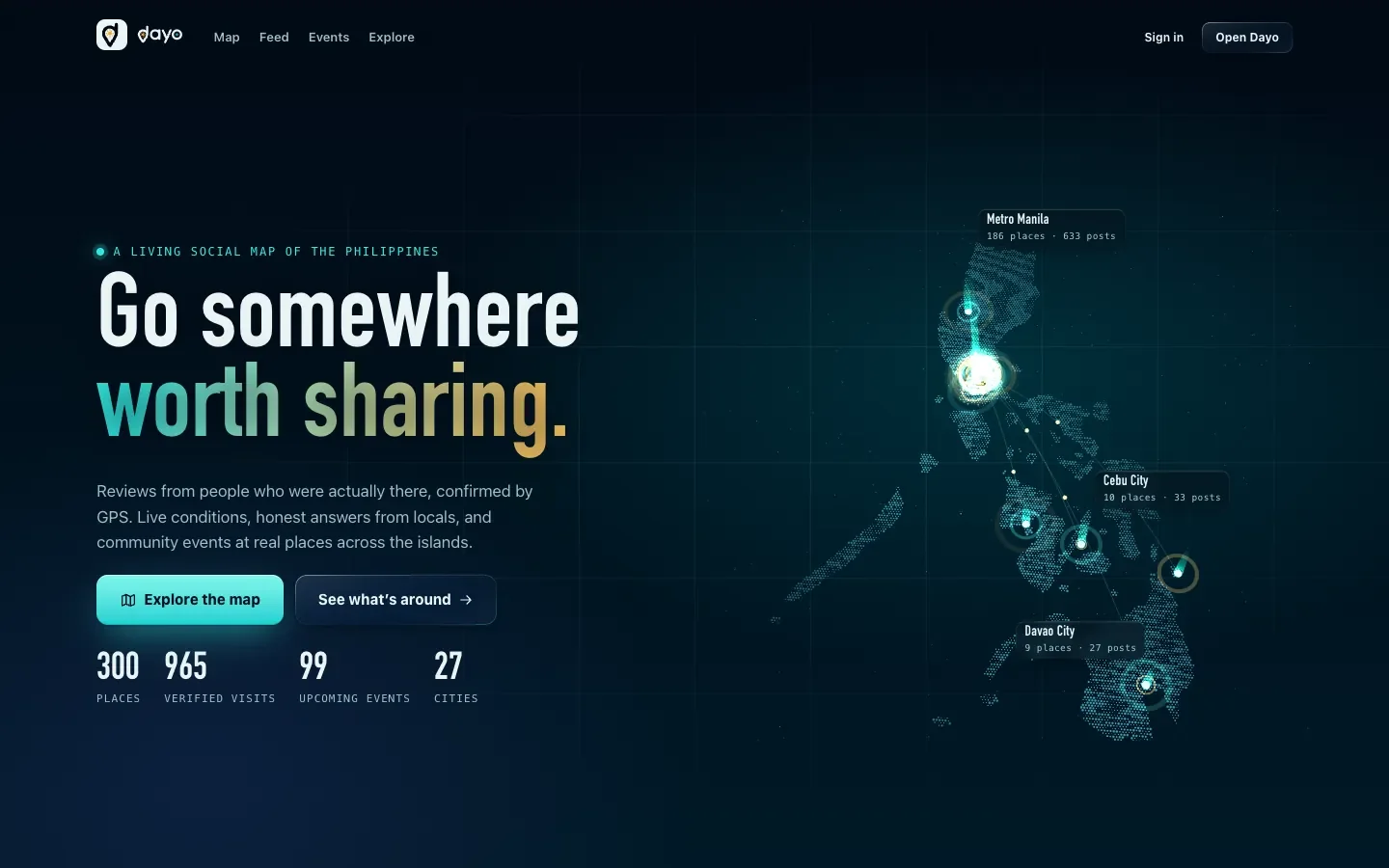Click the headline text "Go somewhere"

[339, 311]
